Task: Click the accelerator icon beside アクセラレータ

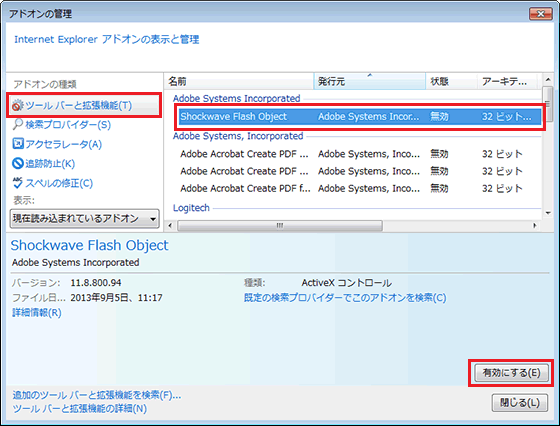Action: 18,144
